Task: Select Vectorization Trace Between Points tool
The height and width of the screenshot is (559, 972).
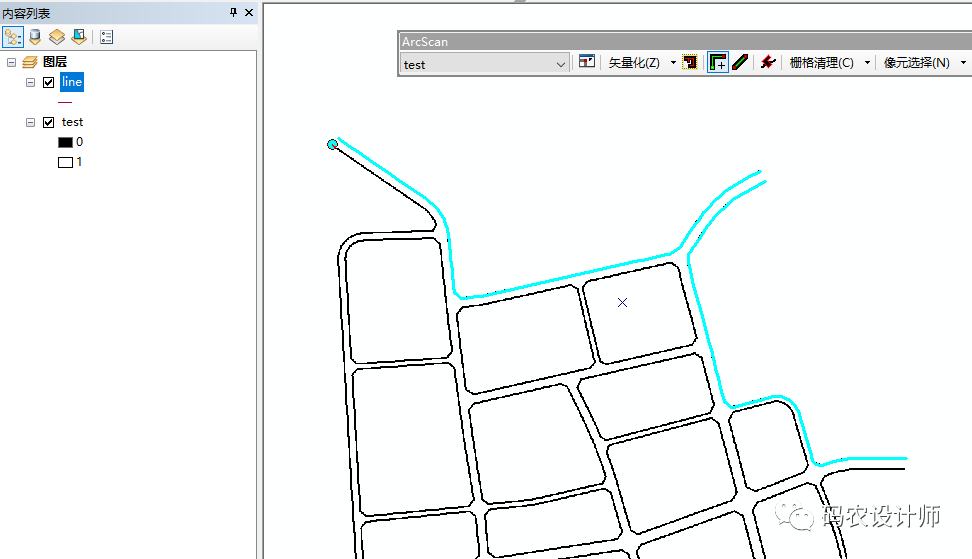Action: [x=740, y=63]
